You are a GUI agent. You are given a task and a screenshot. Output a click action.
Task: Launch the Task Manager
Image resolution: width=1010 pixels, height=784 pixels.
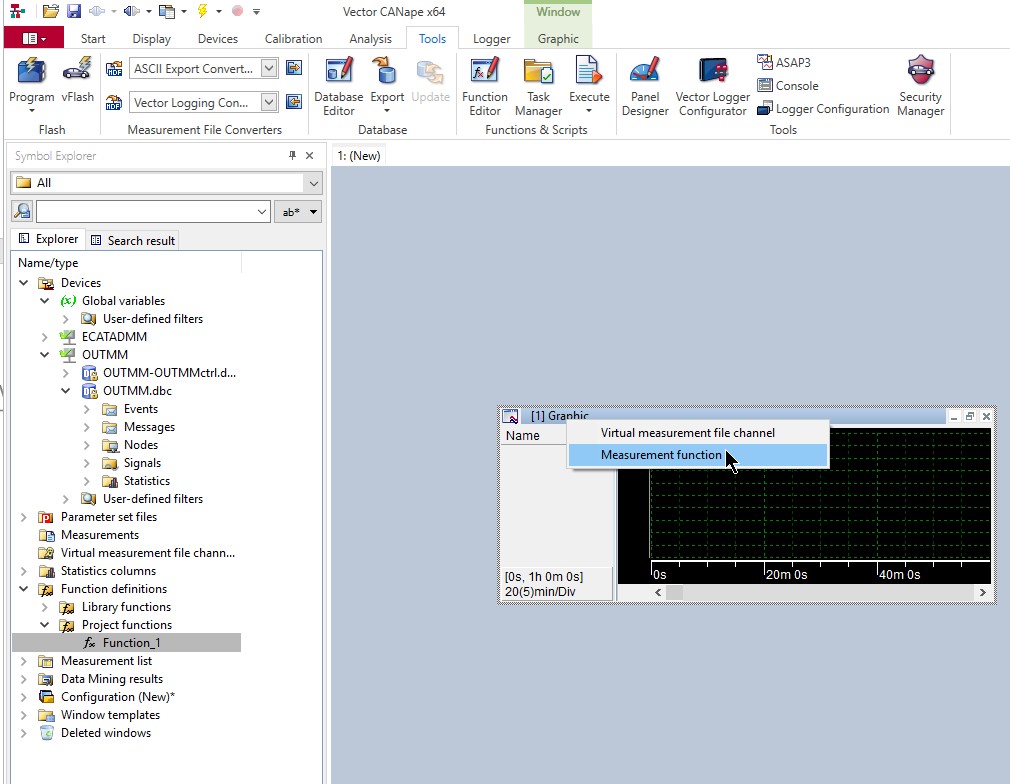tap(538, 85)
